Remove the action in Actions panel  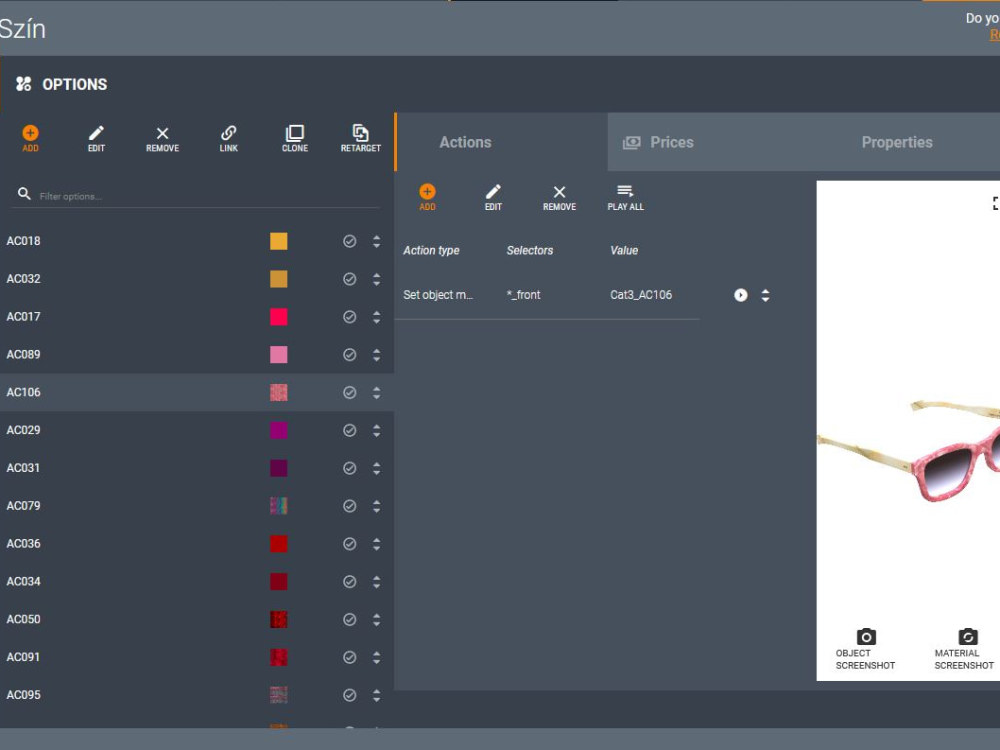559,197
